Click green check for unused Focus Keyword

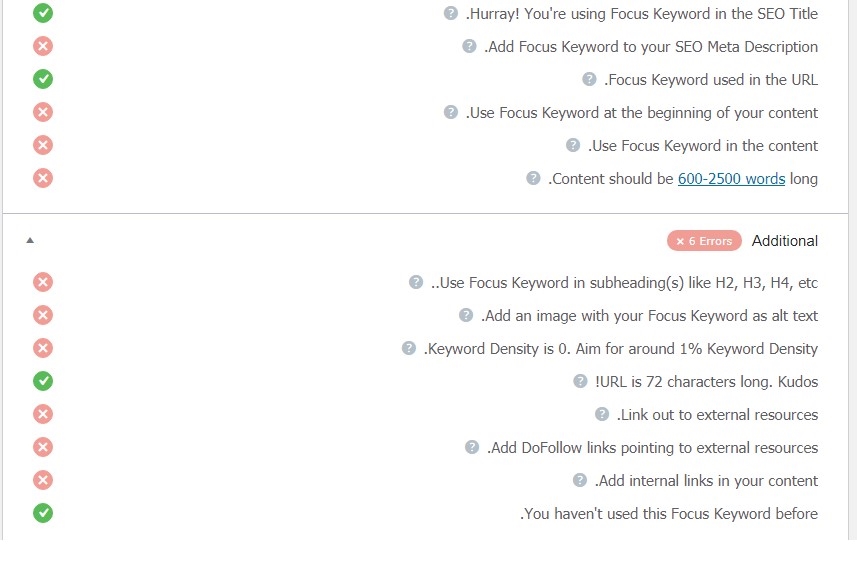pyautogui.click(x=43, y=514)
